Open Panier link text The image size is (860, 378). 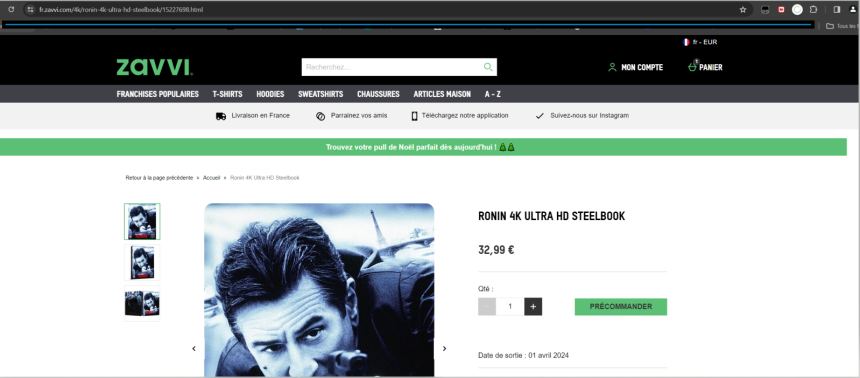[x=711, y=67]
